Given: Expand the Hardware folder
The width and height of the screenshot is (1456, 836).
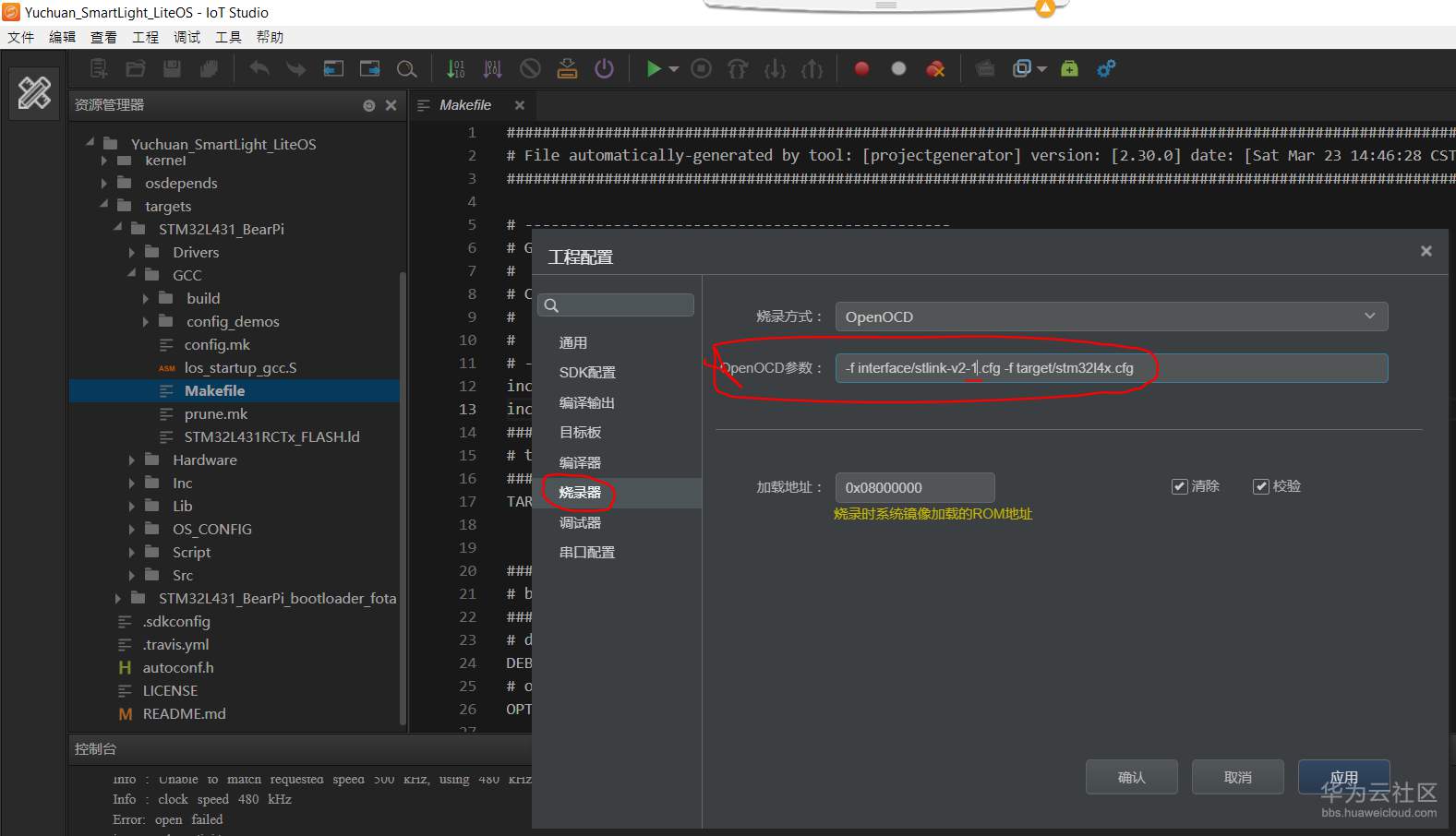Looking at the screenshot, I should tap(131, 460).
